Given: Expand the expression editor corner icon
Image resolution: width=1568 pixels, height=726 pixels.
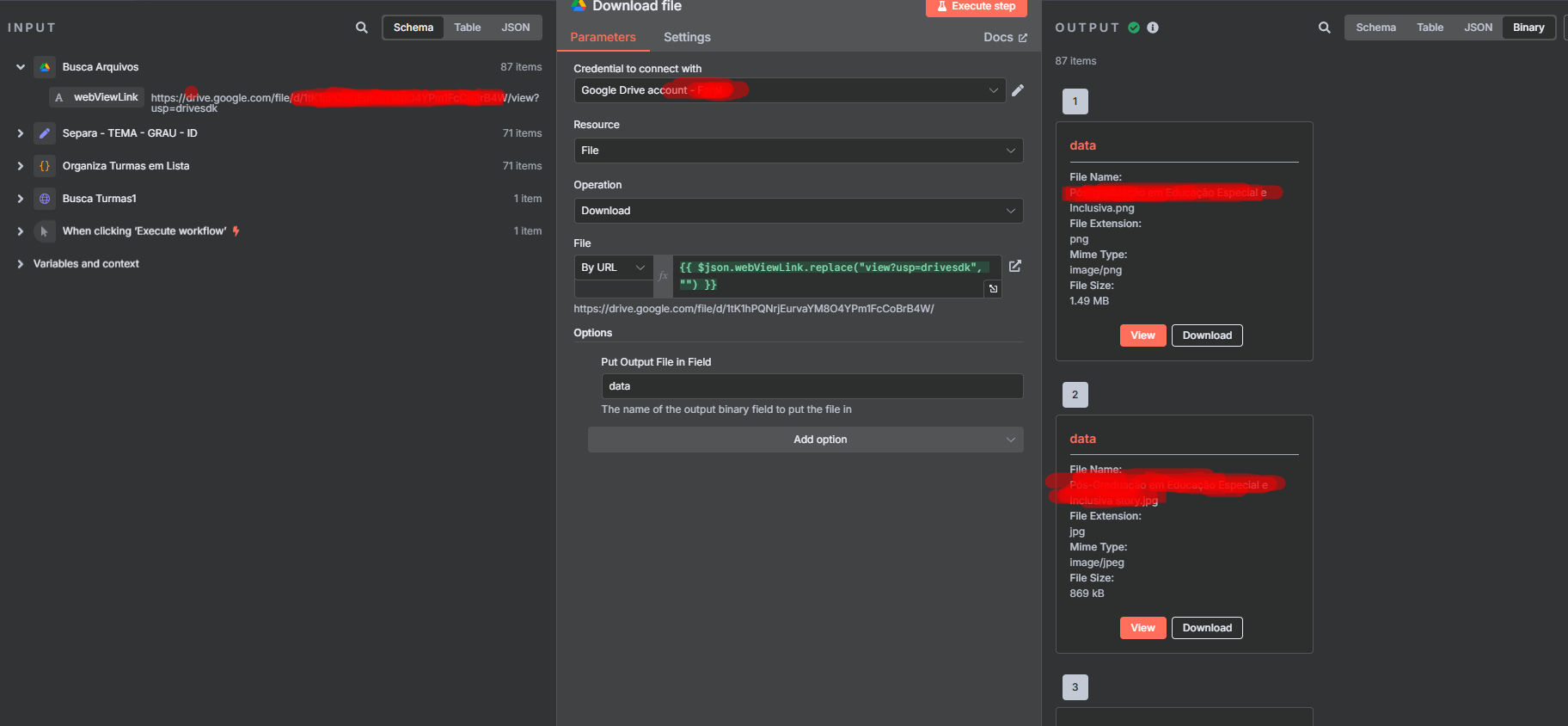Looking at the screenshot, I should coord(993,289).
